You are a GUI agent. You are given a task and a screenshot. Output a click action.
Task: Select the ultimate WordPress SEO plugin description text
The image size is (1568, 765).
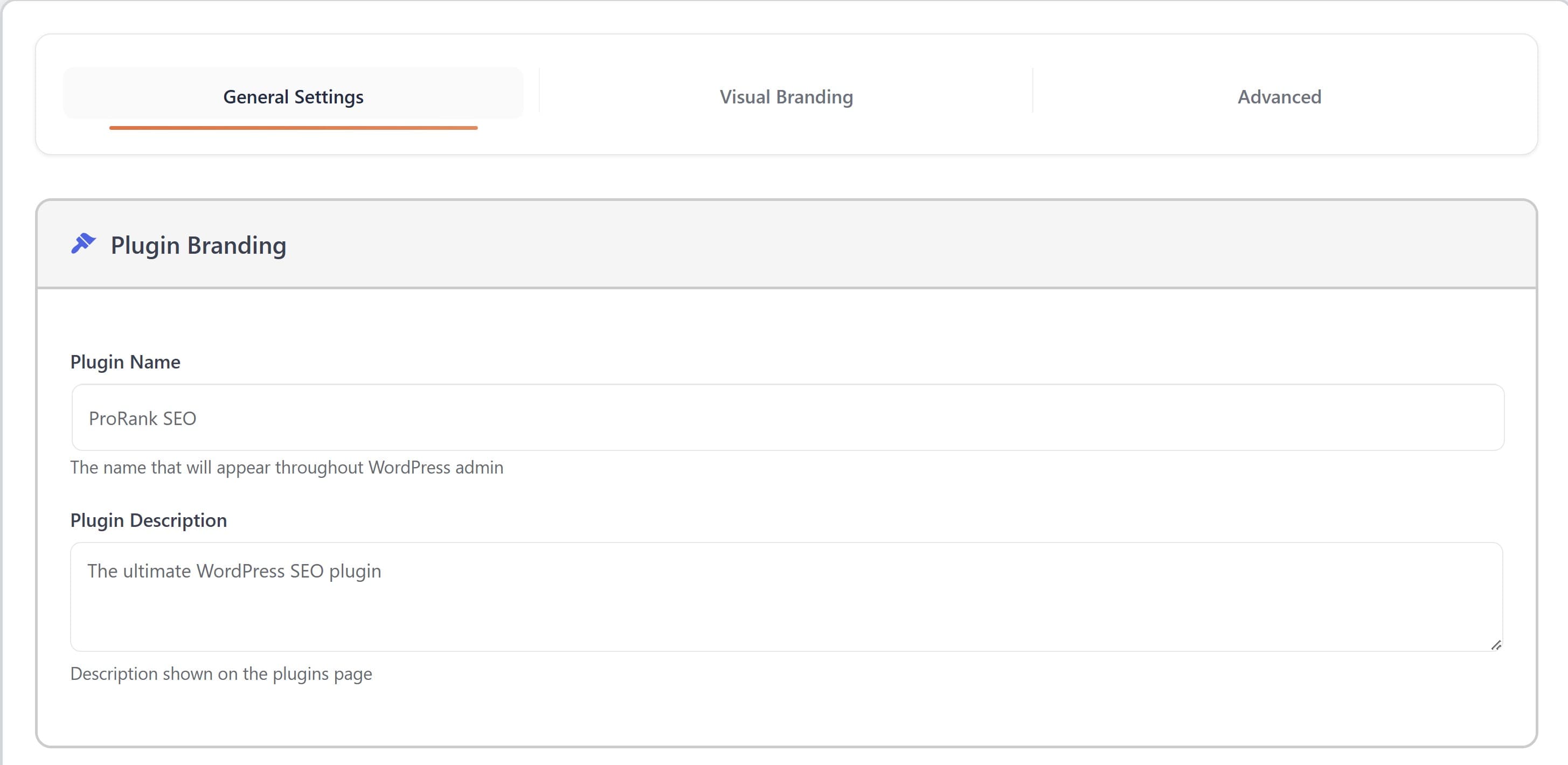tap(235, 571)
